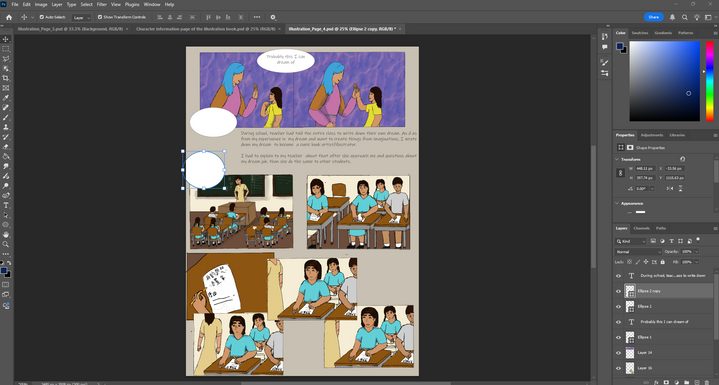The height and width of the screenshot is (385, 719).
Task: Click the W width field in Transform
Action: pyautogui.click(x=645, y=169)
